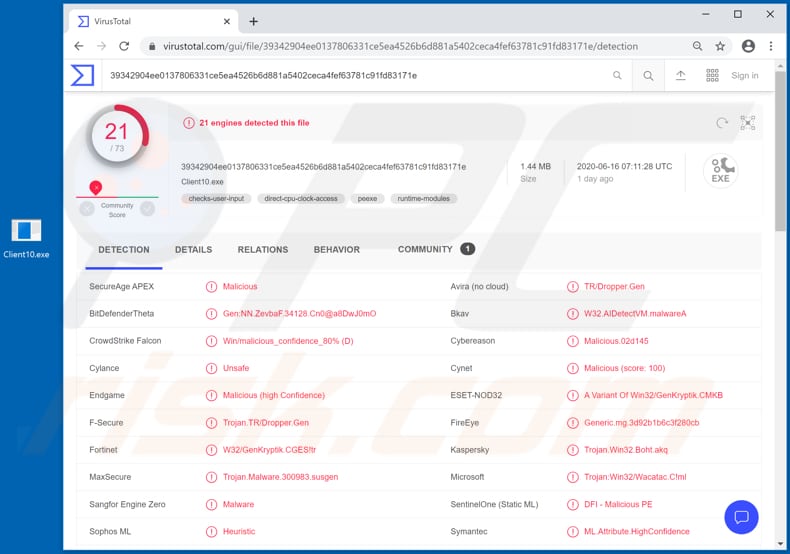The width and height of the screenshot is (790, 554).
Task: Click the alert icon beside Sophos ML Heuristic
Action: [x=212, y=531]
